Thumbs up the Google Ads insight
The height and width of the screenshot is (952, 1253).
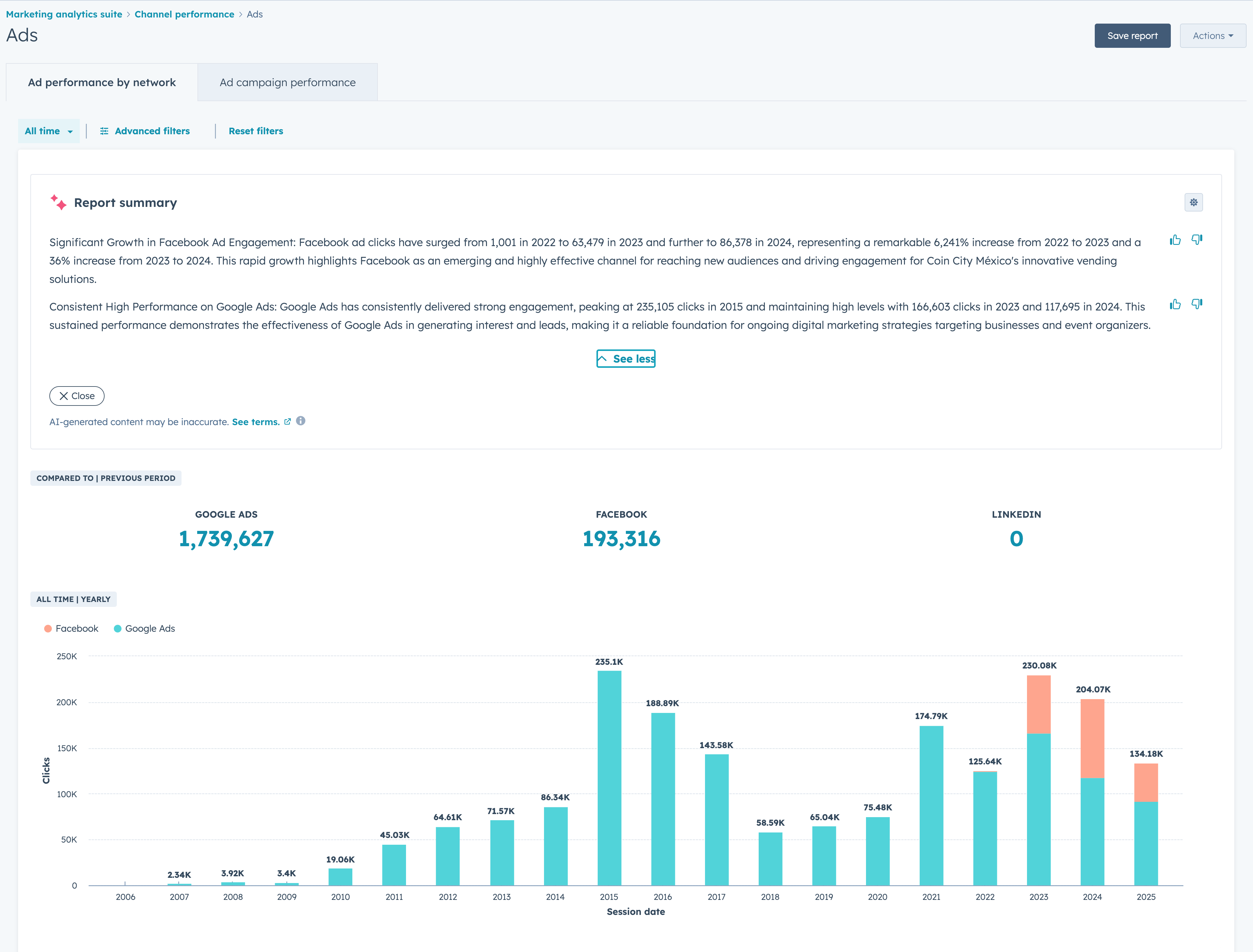1175,305
